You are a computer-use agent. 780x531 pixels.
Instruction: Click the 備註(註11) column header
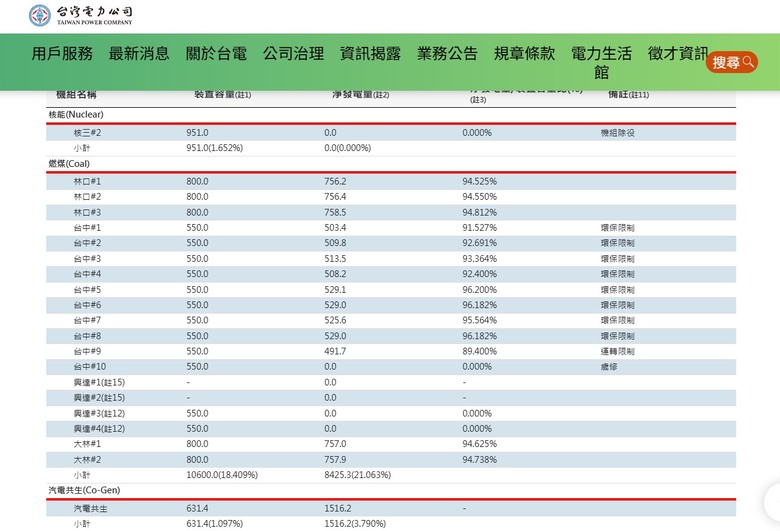[629, 95]
